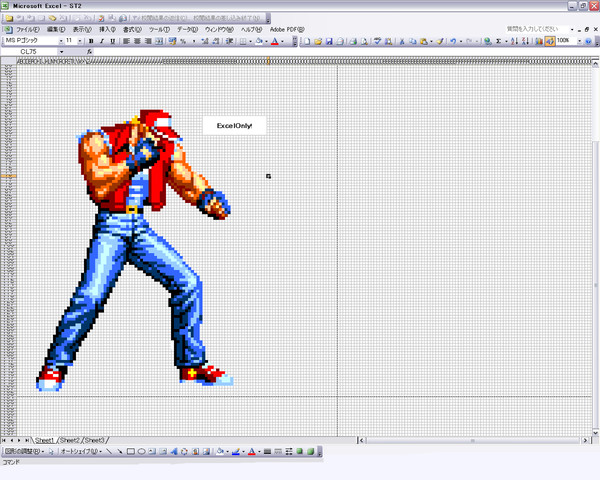
Task: Switch to the Sheet2 tab
Action: tap(70, 440)
